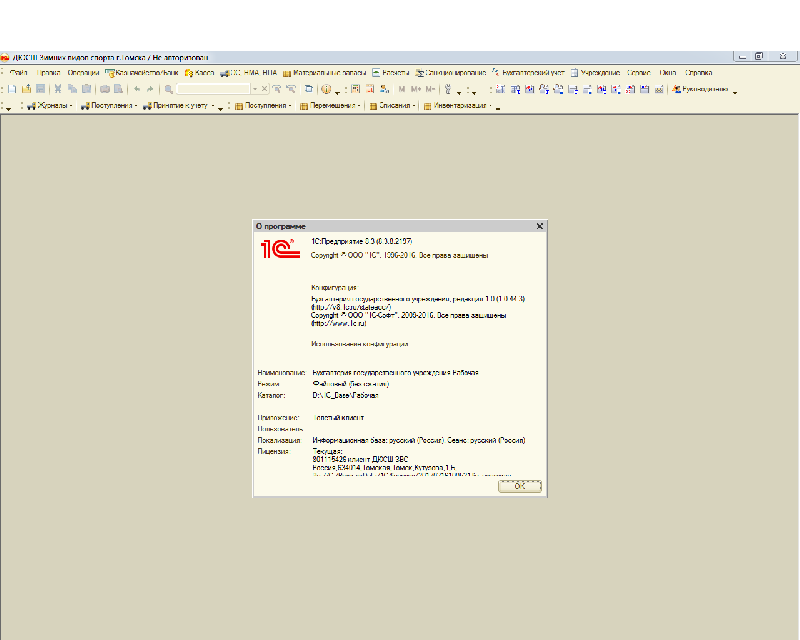The height and width of the screenshot is (640, 800).
Task: Open the Списания dropdown button
Action: click(392, 106)
